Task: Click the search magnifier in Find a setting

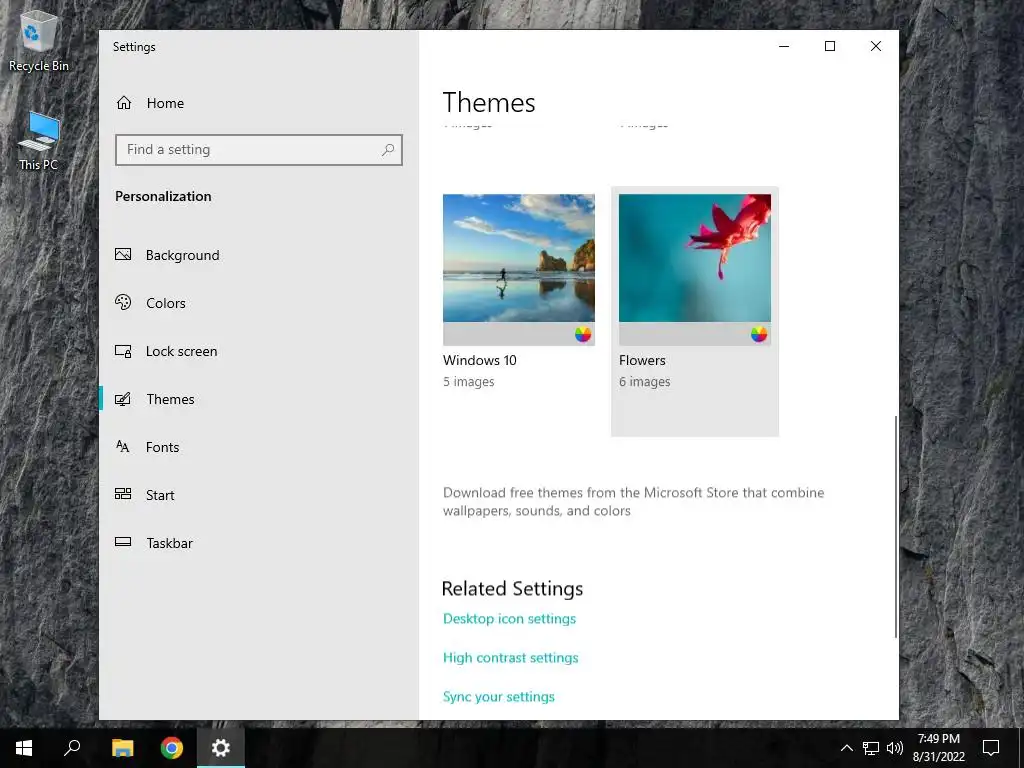Action: pyautogui.click(x=388, y=150)
